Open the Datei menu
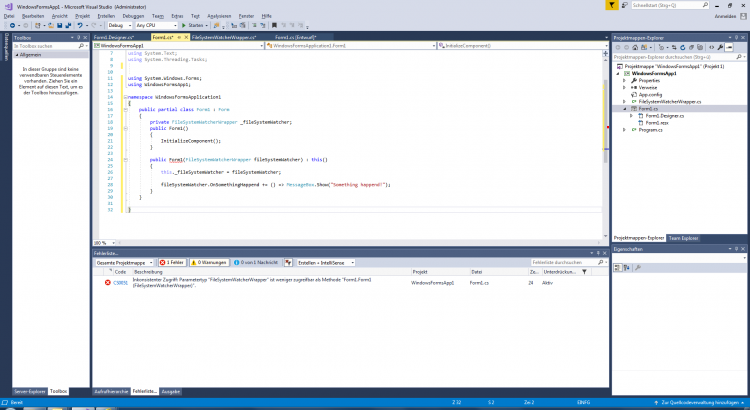The image size is (750, 410). pos(9,16)
